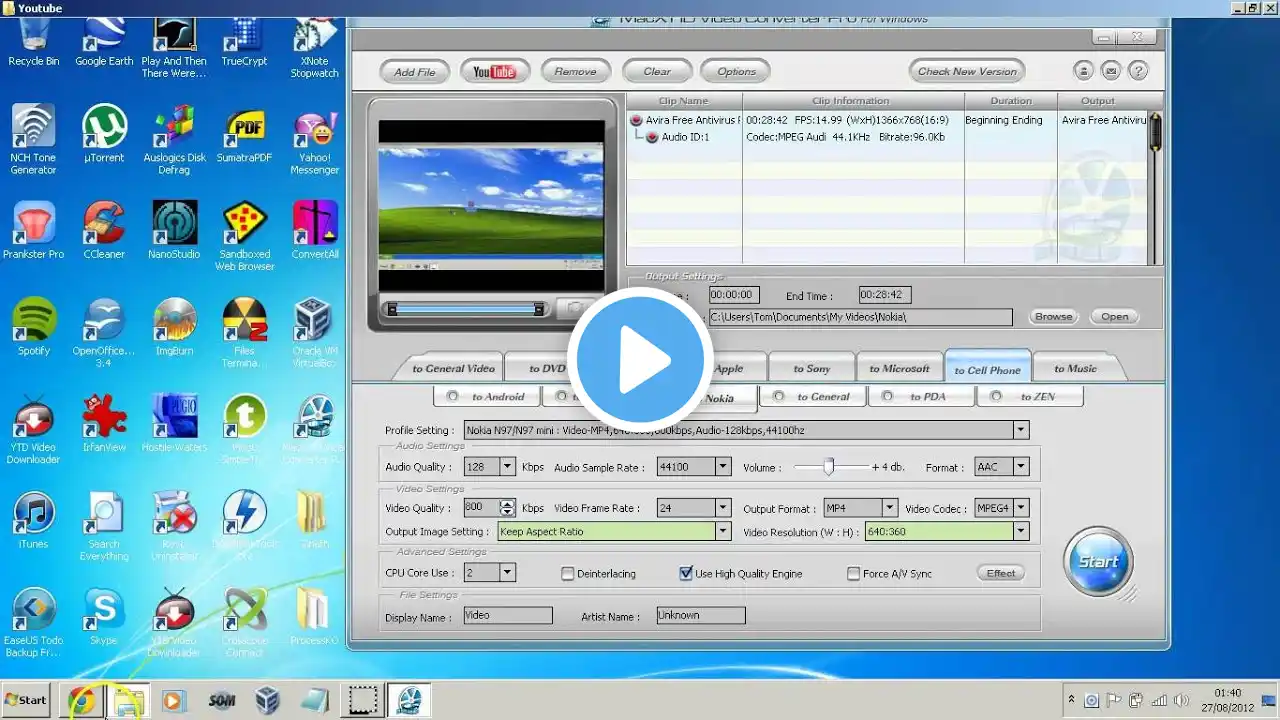This screenshot has width=1280, height=720.
Task: Open the Audio Quality dropdown
Action: [507, 467]
